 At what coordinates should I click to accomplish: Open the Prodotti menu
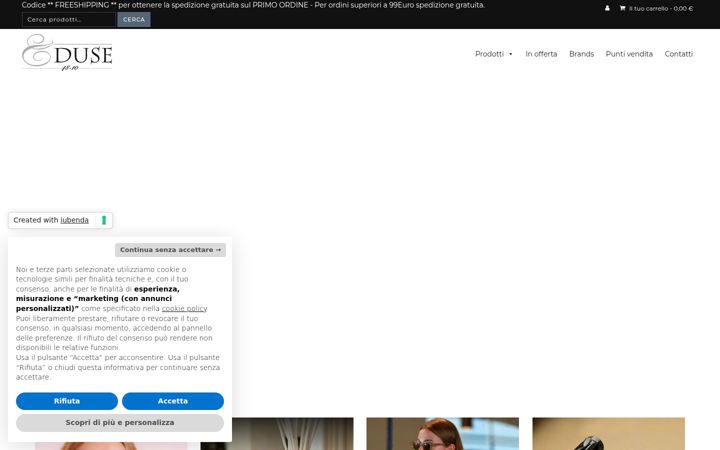coord(489,54)
